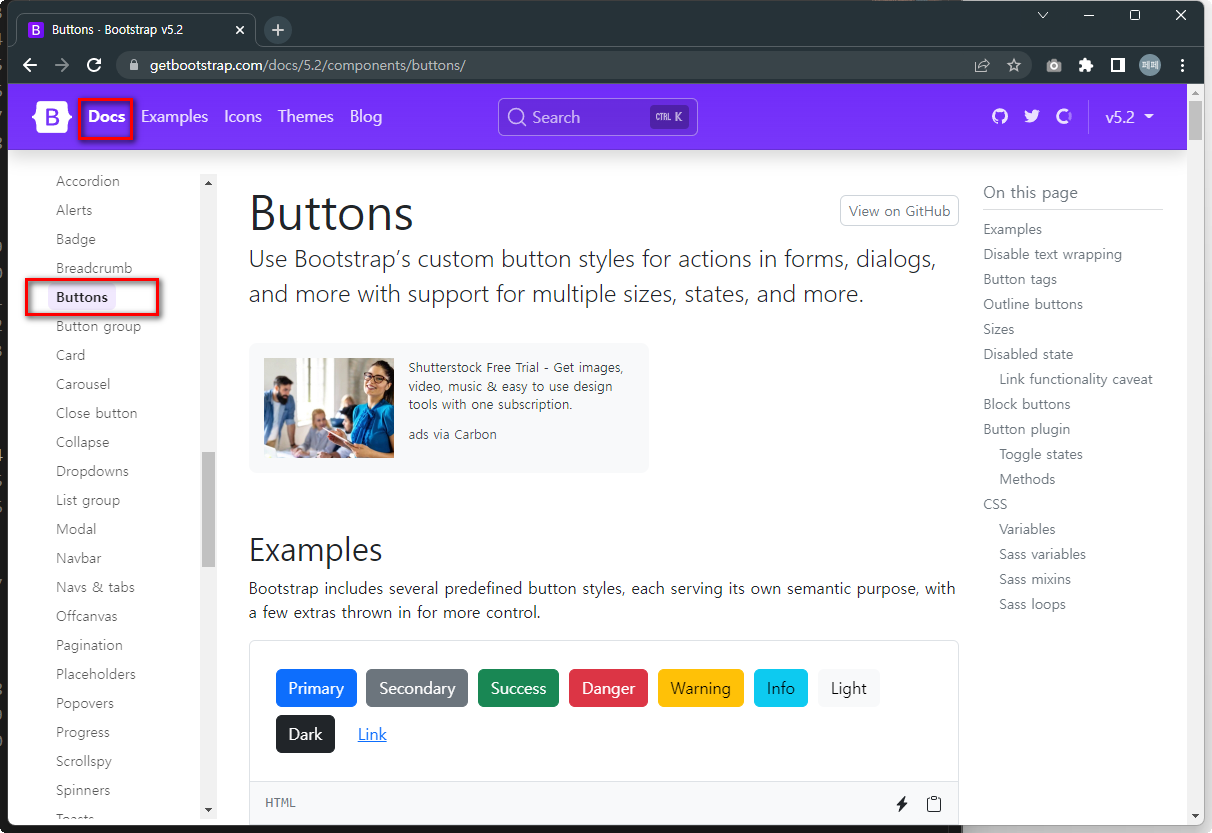Image resolution: width=1212 pixels, height=833 pixels.
Task: Click the browser forward arrow
Action: (62, 65)
